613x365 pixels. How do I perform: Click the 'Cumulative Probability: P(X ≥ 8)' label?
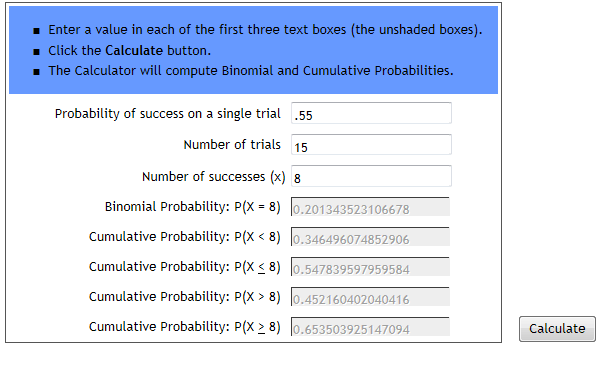pos(185,327)
